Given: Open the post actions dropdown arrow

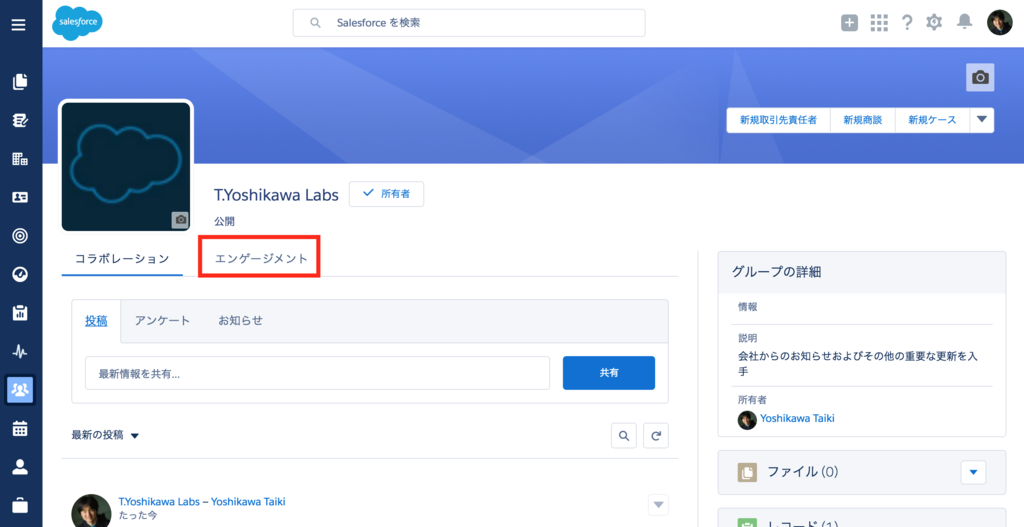Looking at the screenshot, I should point(658,505).
